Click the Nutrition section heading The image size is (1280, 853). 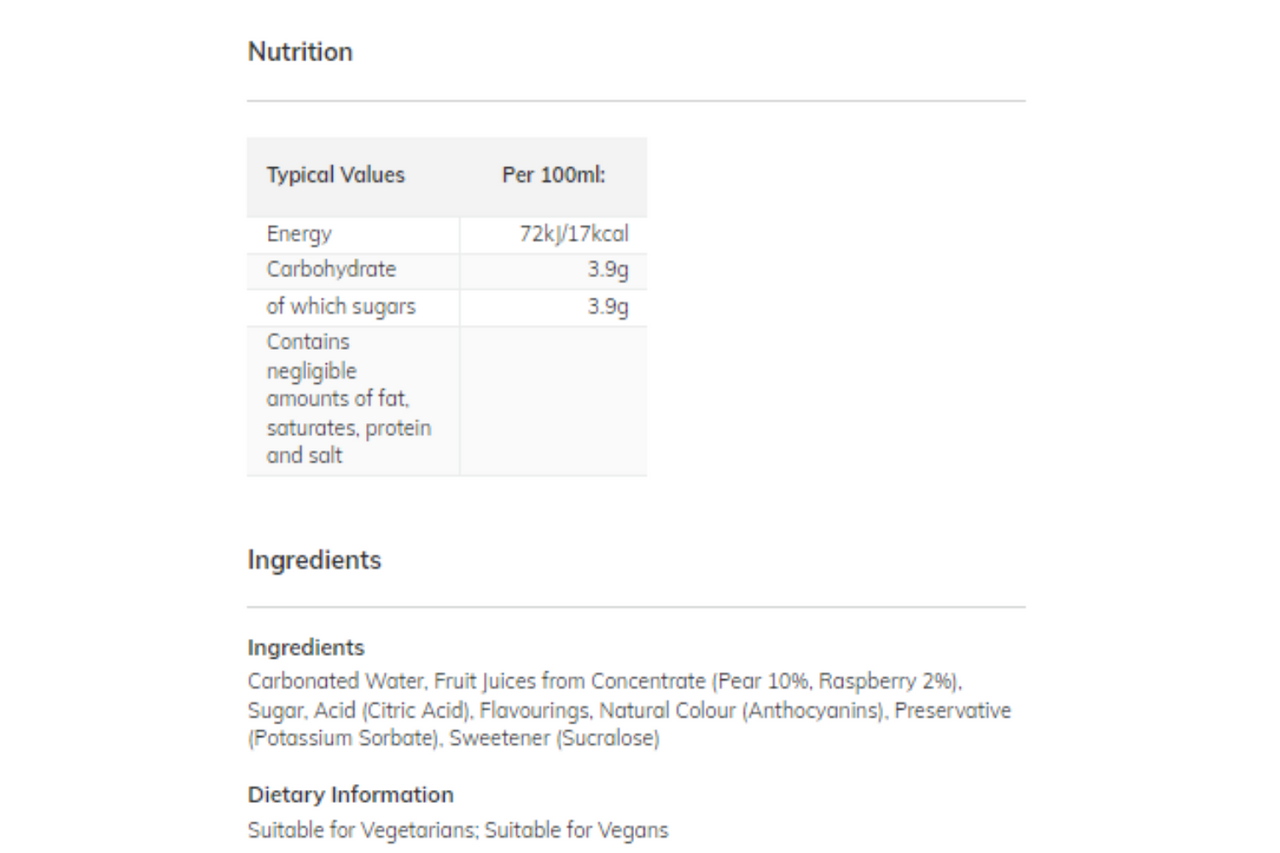tap(300, 52)
